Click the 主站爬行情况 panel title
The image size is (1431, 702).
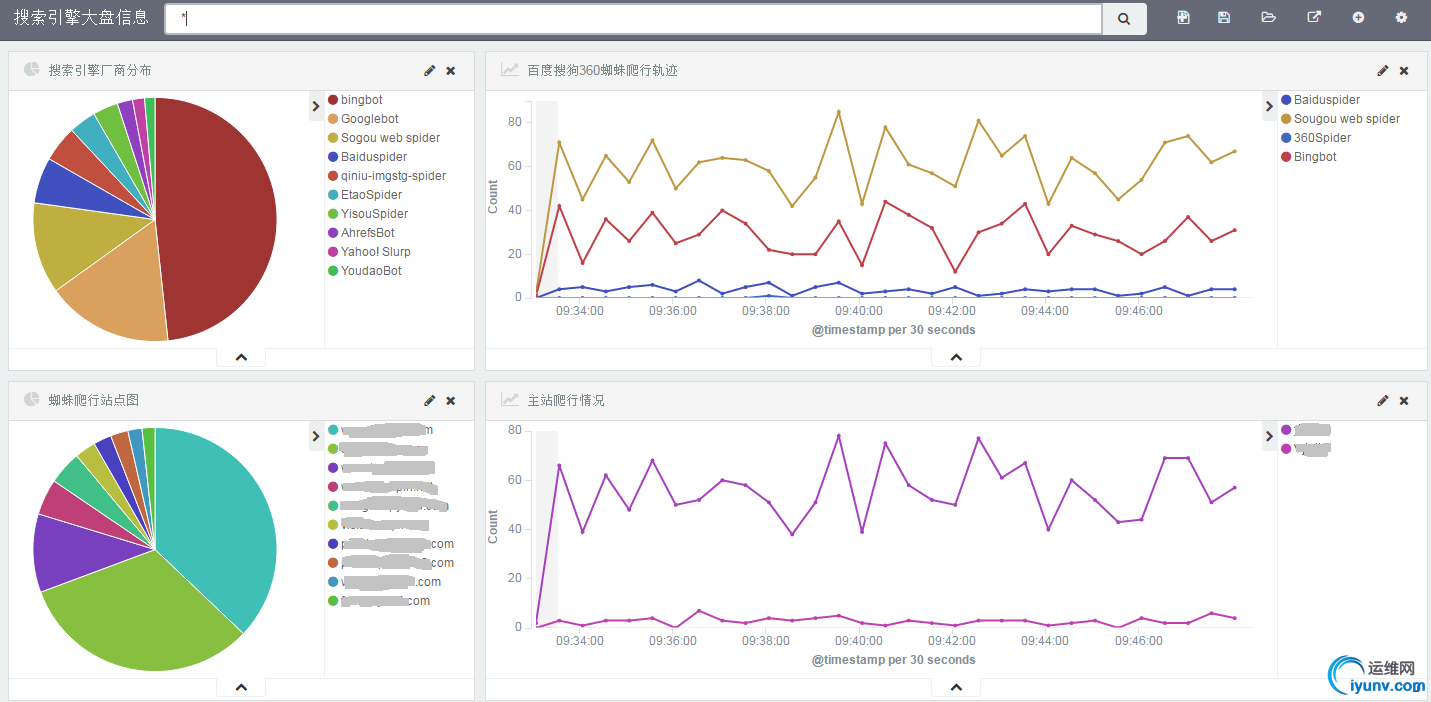(x=565, y=400)
